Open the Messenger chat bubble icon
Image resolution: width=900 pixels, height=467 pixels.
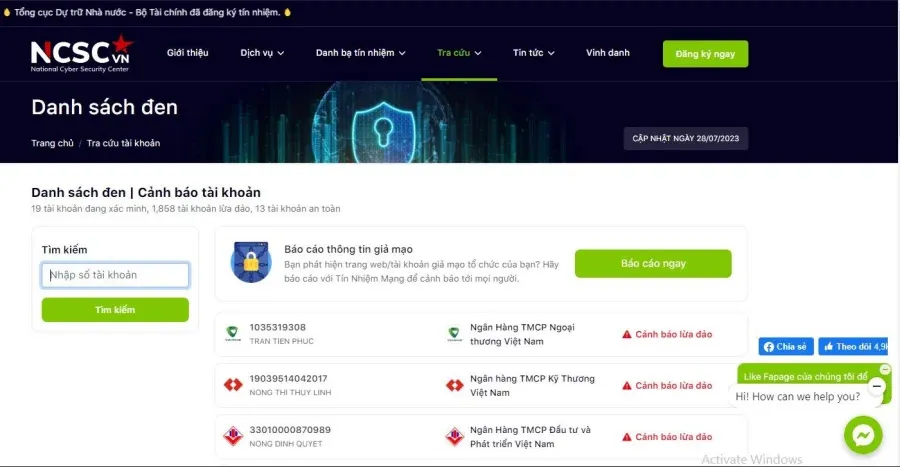pyautogui.click(x=863, y=435)
